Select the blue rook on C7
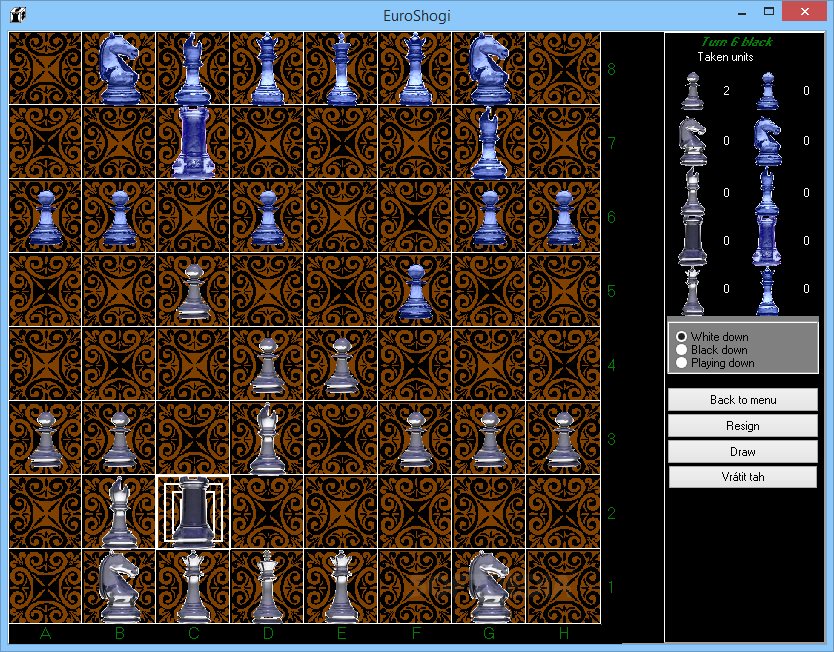This screenshot has width=834, height=652. pyautogui.click(x=193, y=141)
